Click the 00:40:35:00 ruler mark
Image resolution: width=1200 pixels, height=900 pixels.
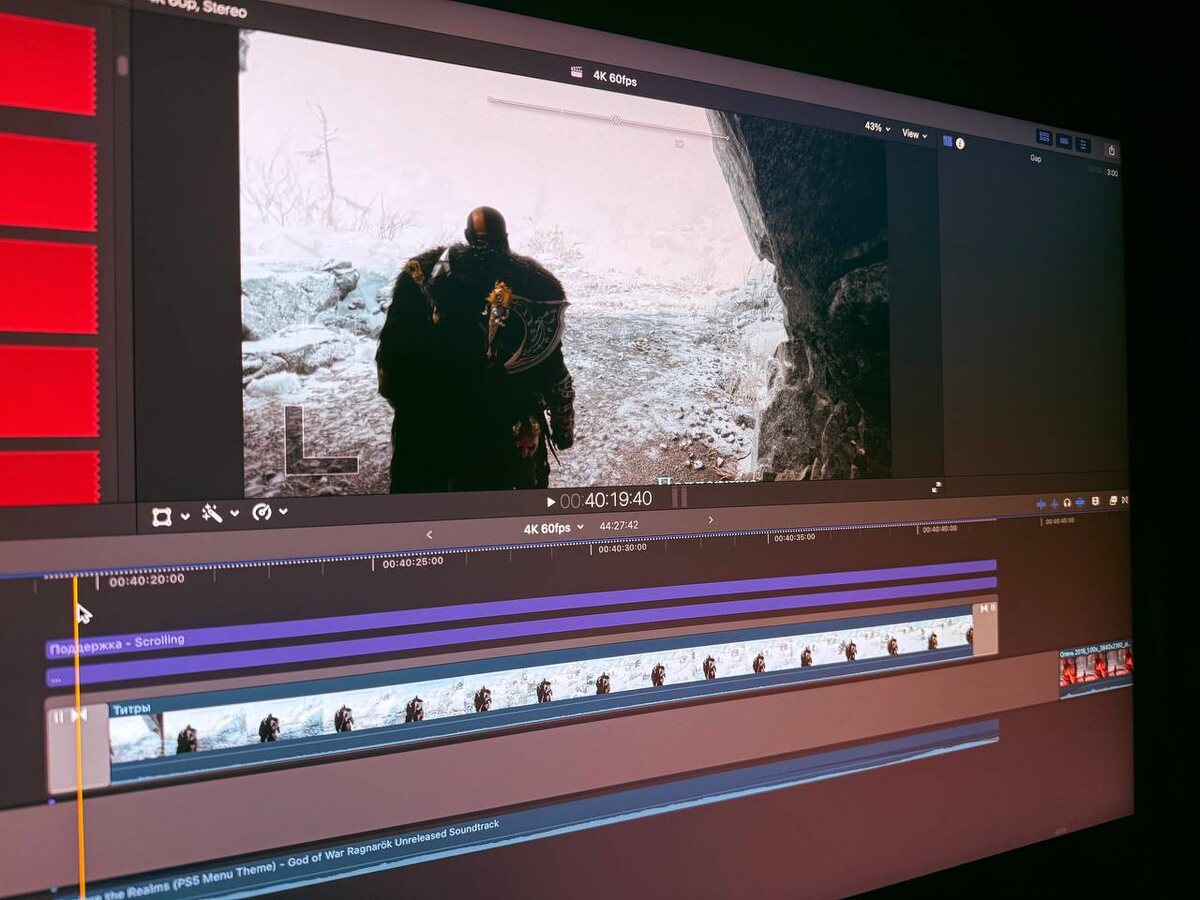[794, 537]
